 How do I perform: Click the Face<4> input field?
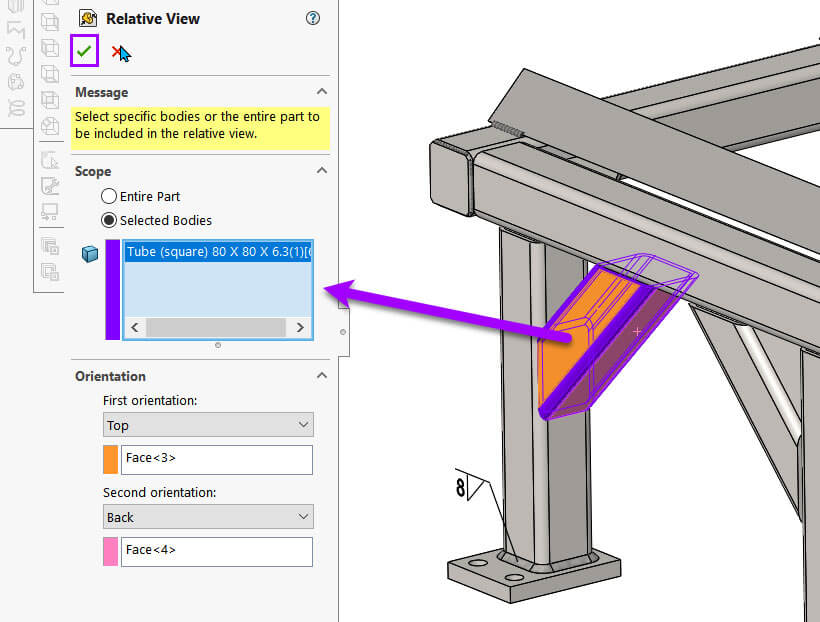pos(216,551)
